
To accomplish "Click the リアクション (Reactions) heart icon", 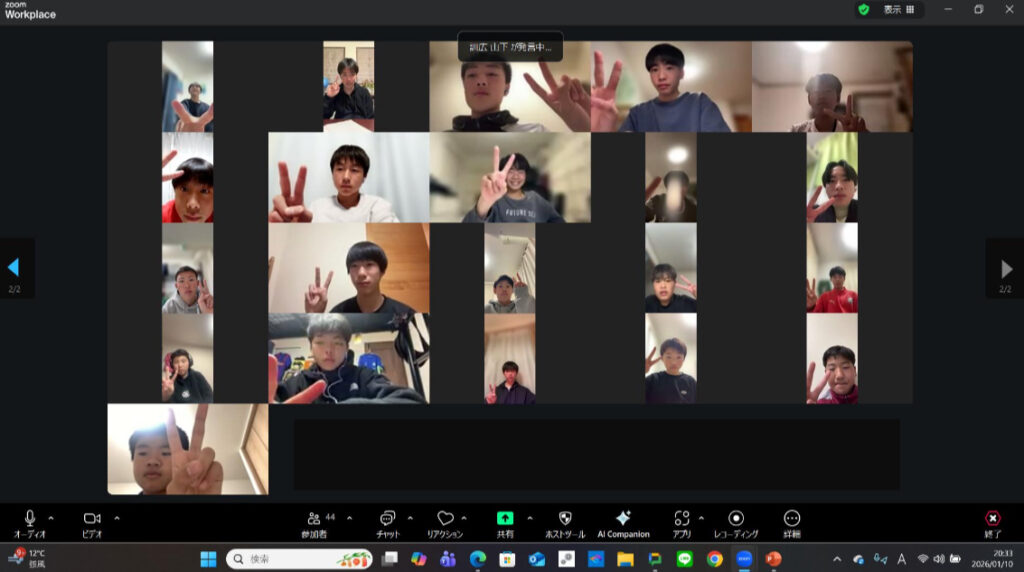I will [x=445, y=519].
